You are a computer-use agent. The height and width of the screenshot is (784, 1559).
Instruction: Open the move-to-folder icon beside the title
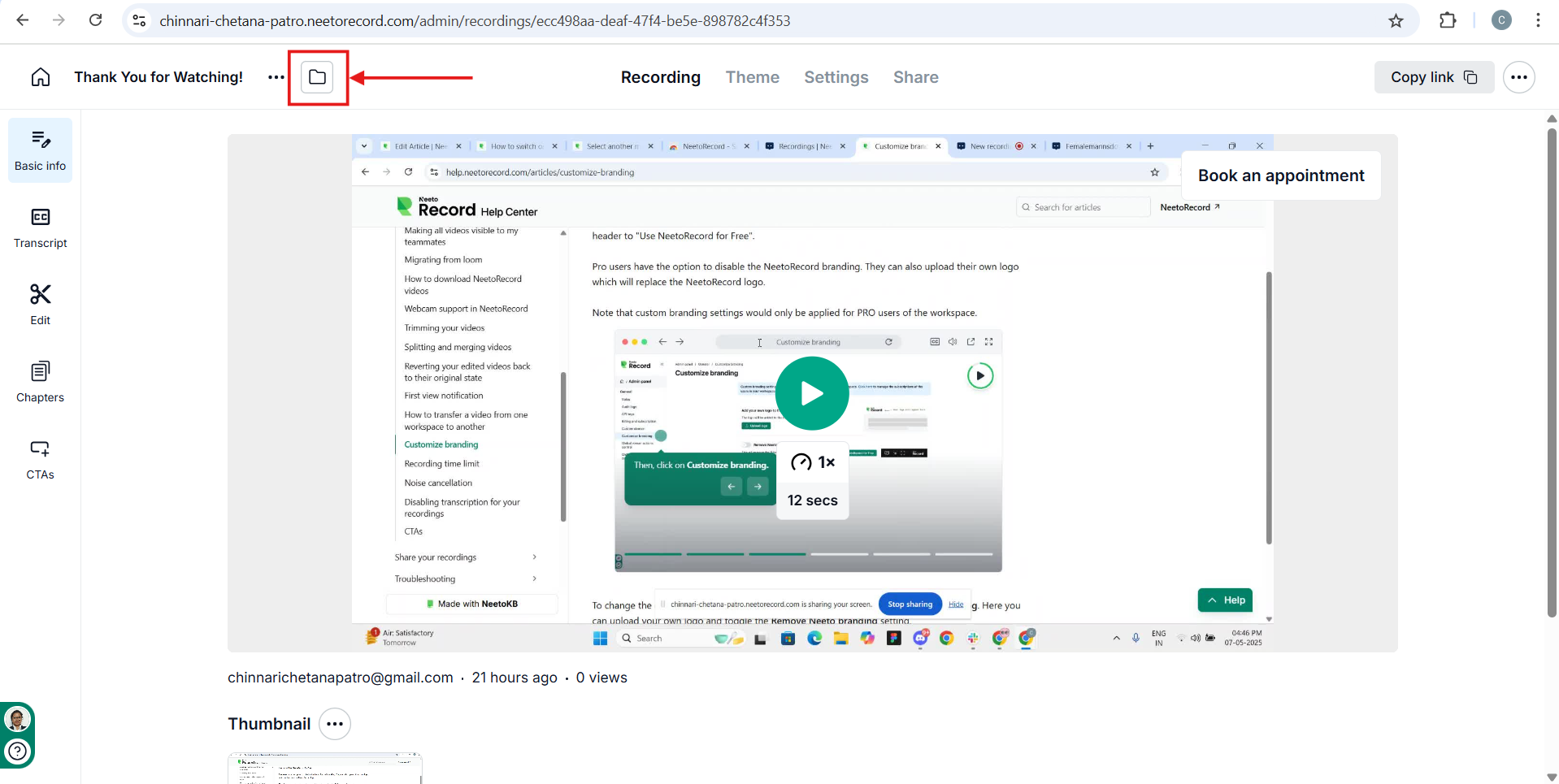[x=318, y=77]
